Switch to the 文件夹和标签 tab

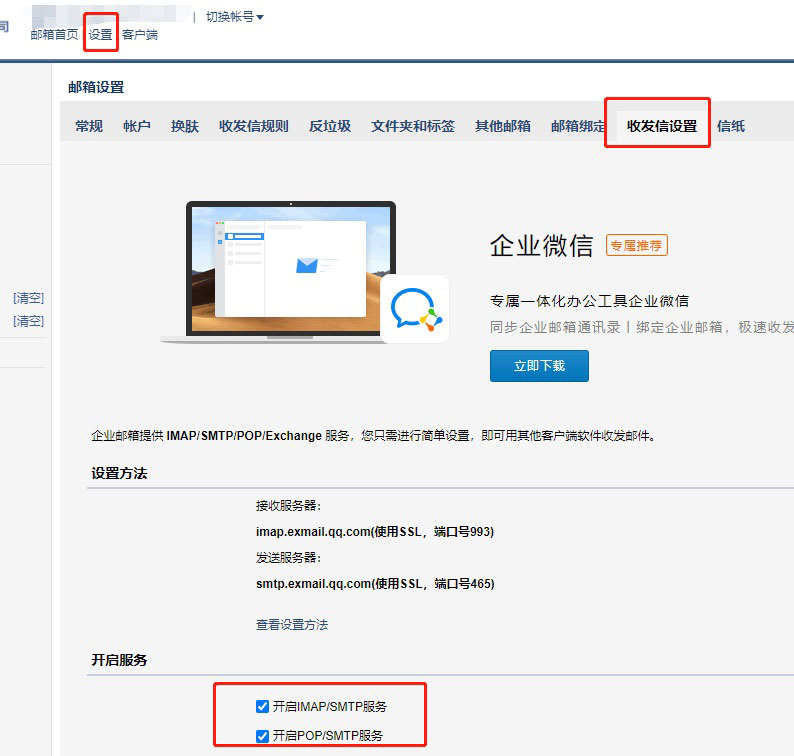(413, 126)
